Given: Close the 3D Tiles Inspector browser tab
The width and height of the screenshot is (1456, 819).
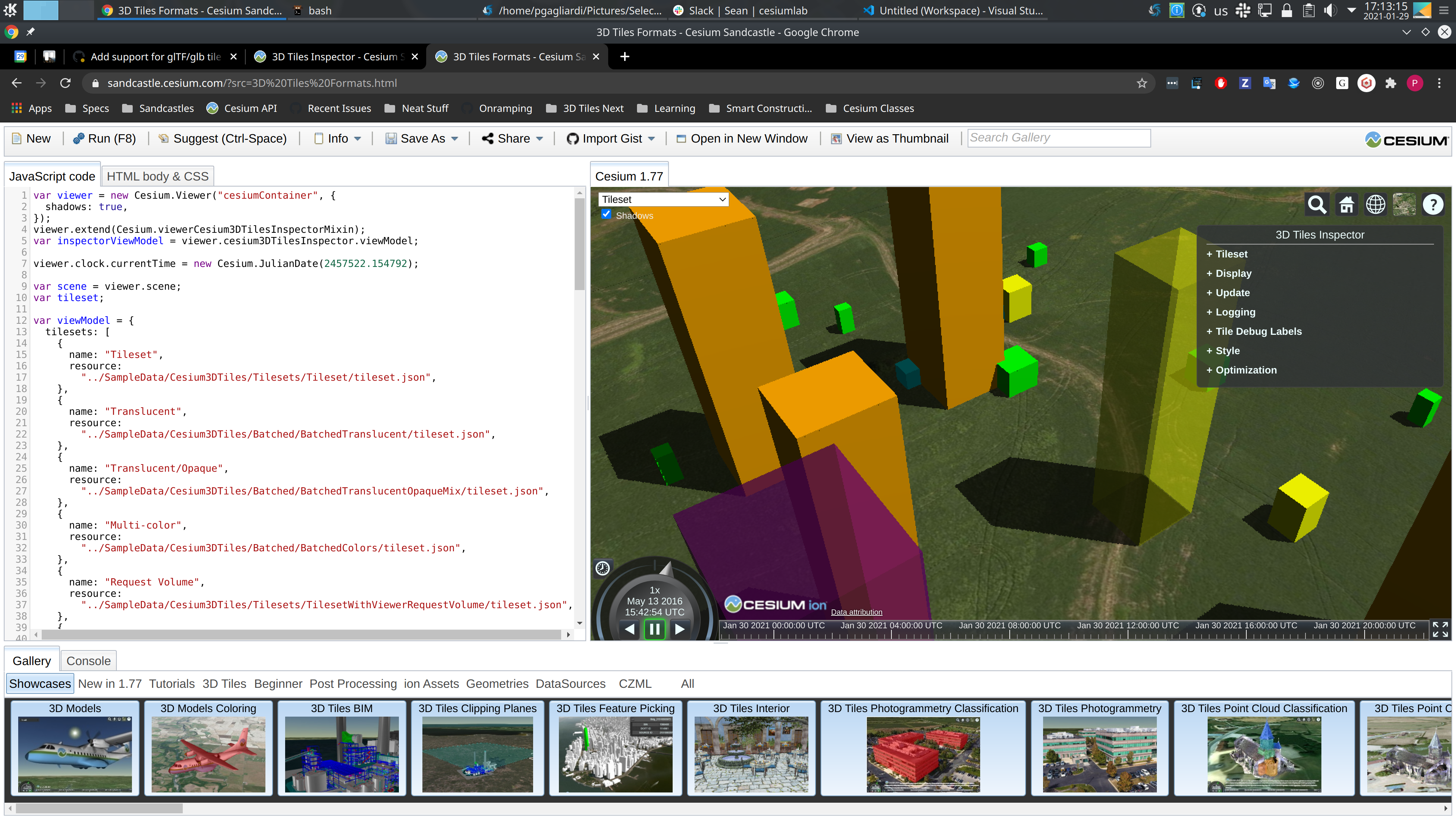Looking at the screenshot, I should click(x=415, y=56).
